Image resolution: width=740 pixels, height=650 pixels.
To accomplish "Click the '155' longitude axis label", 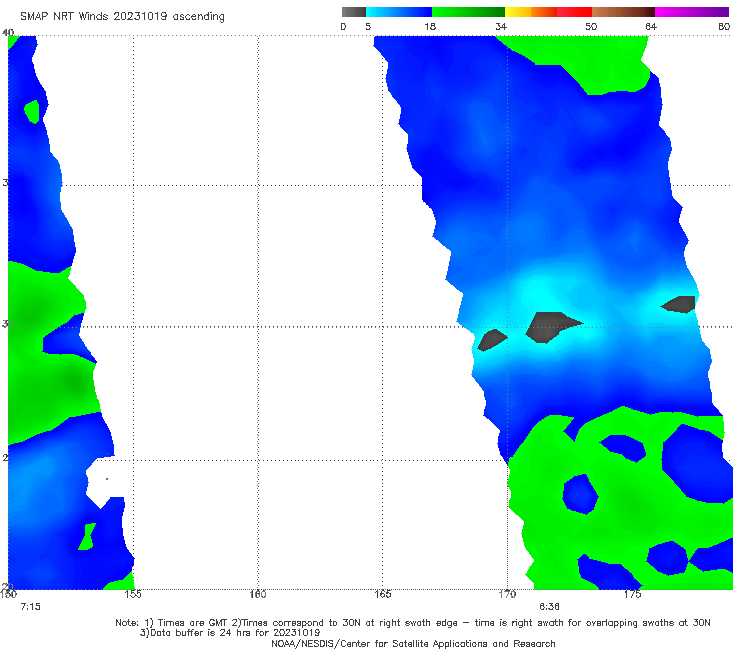I will (133, 594).
